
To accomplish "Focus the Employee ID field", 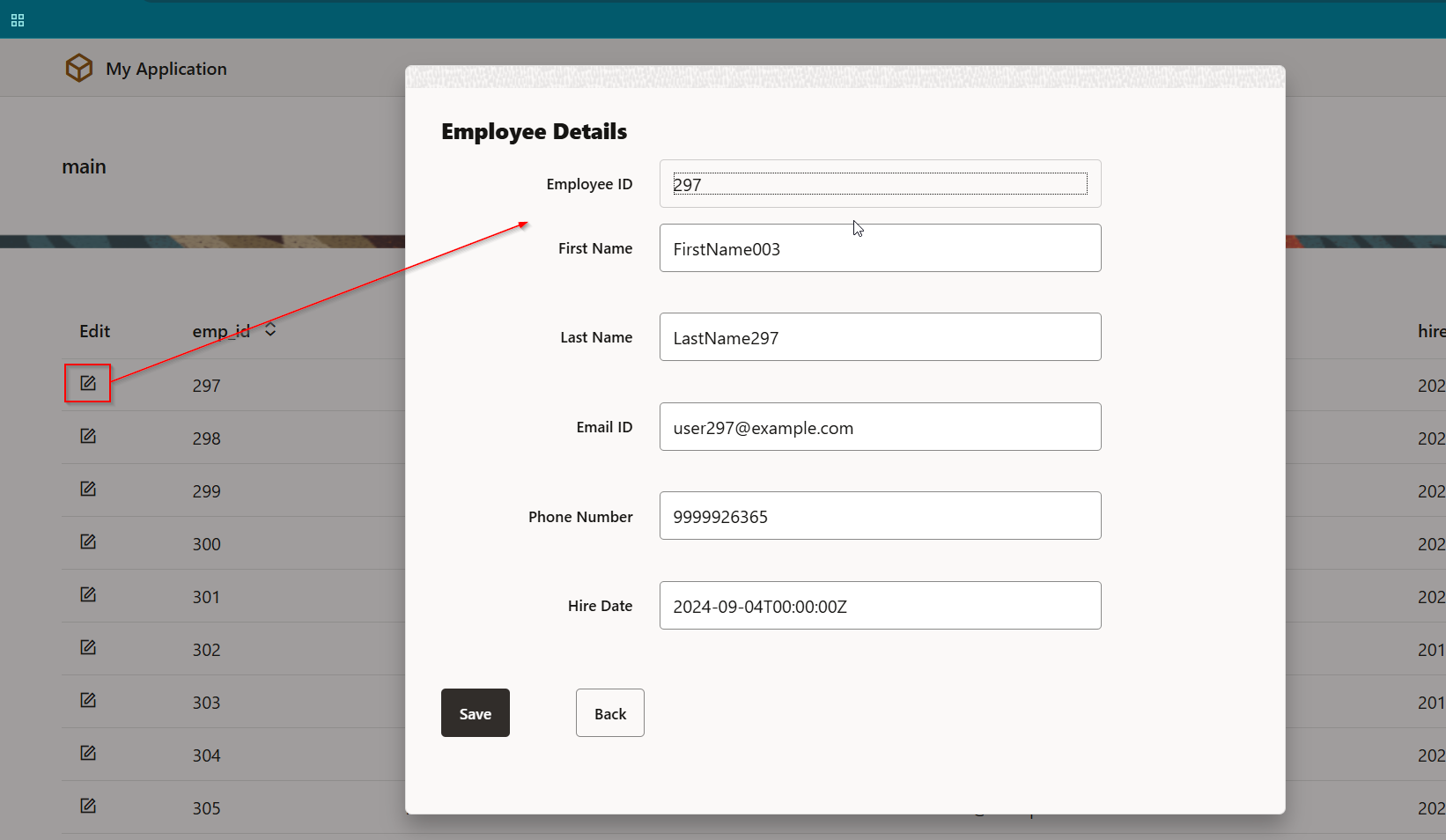I will (879, 184).
